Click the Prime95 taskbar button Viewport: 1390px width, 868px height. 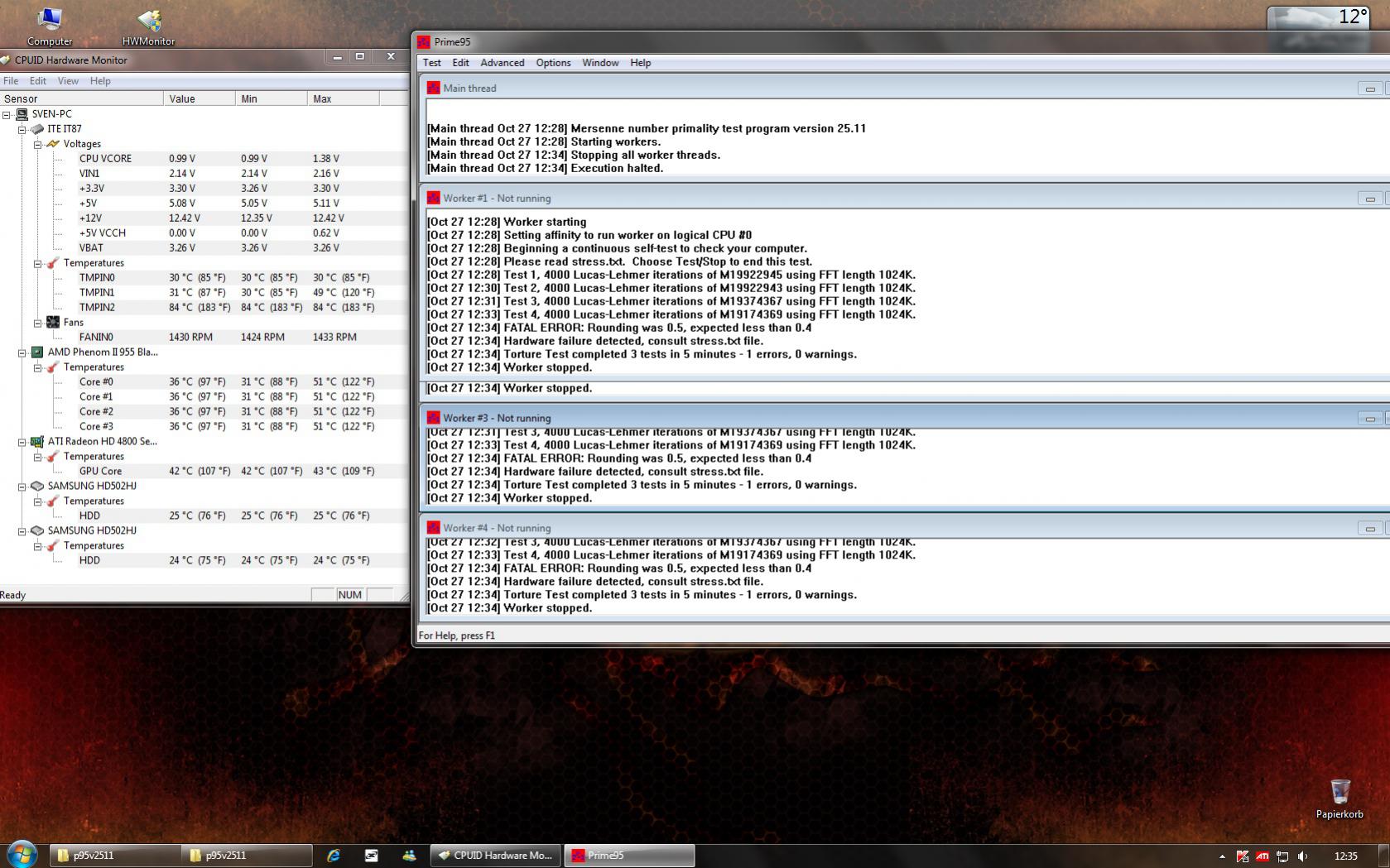[629, 856]
